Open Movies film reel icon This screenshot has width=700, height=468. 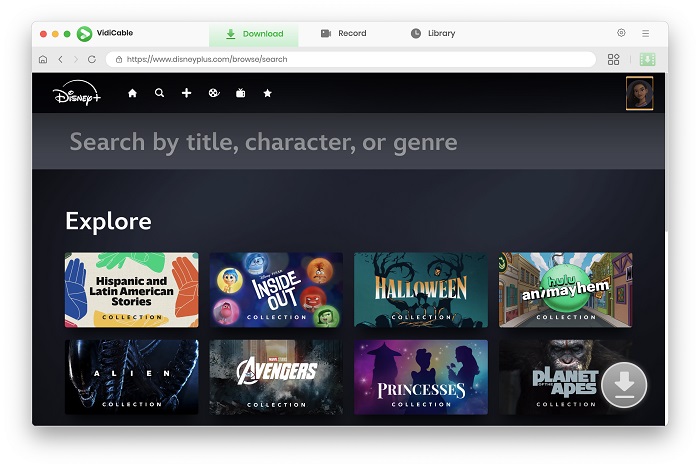(x=214, y=93)
